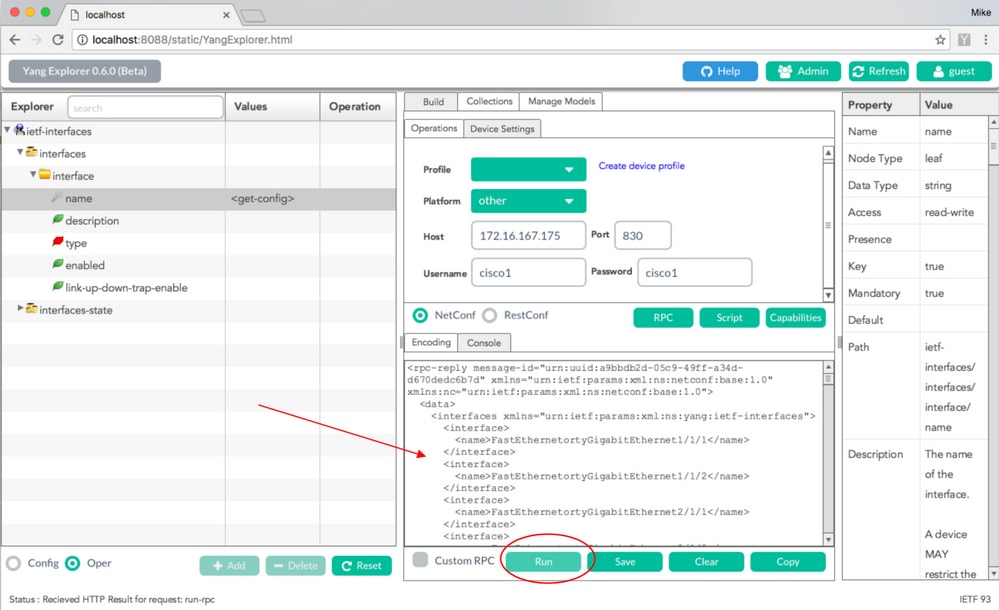Image resolution: width=999 pixels, height=610 pixels.
Task: Go back using the browser back arrow
Action: pos(15,40)
